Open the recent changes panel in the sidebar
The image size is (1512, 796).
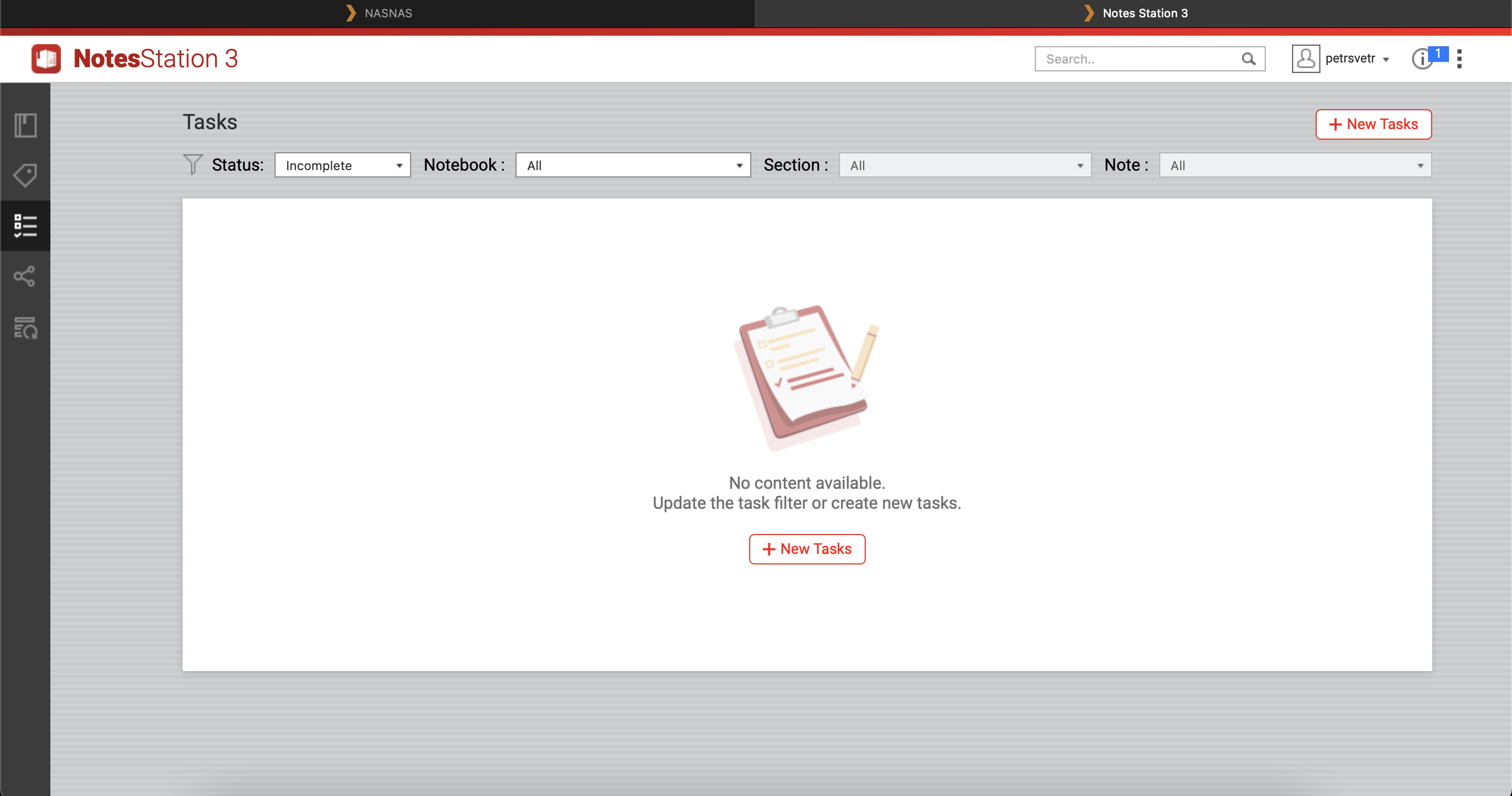pos(26,328)
